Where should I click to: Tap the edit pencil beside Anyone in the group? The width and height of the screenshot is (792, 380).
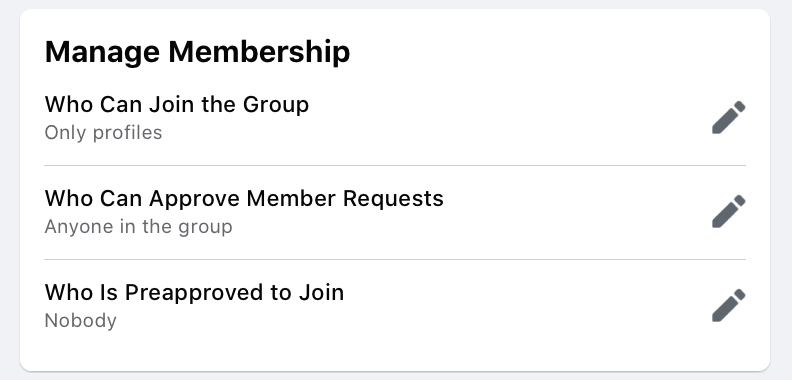coord(728,211)
